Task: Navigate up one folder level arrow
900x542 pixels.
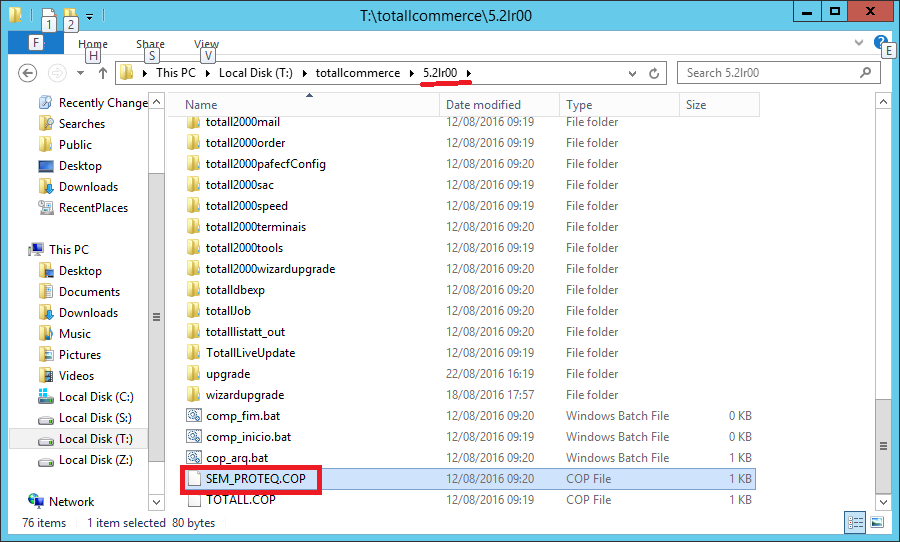Action: pos(103,73)
